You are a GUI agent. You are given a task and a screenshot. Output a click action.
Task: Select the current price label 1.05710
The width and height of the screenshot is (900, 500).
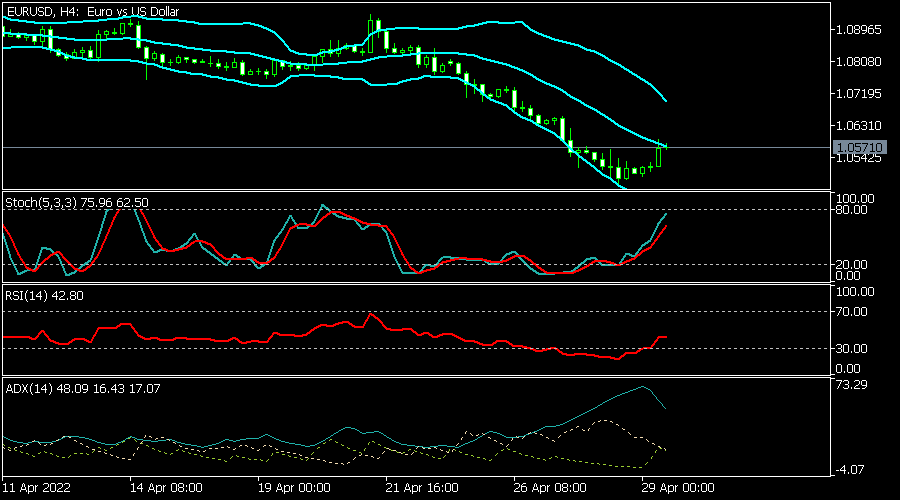pyautogui.click(x=859, y=148)
